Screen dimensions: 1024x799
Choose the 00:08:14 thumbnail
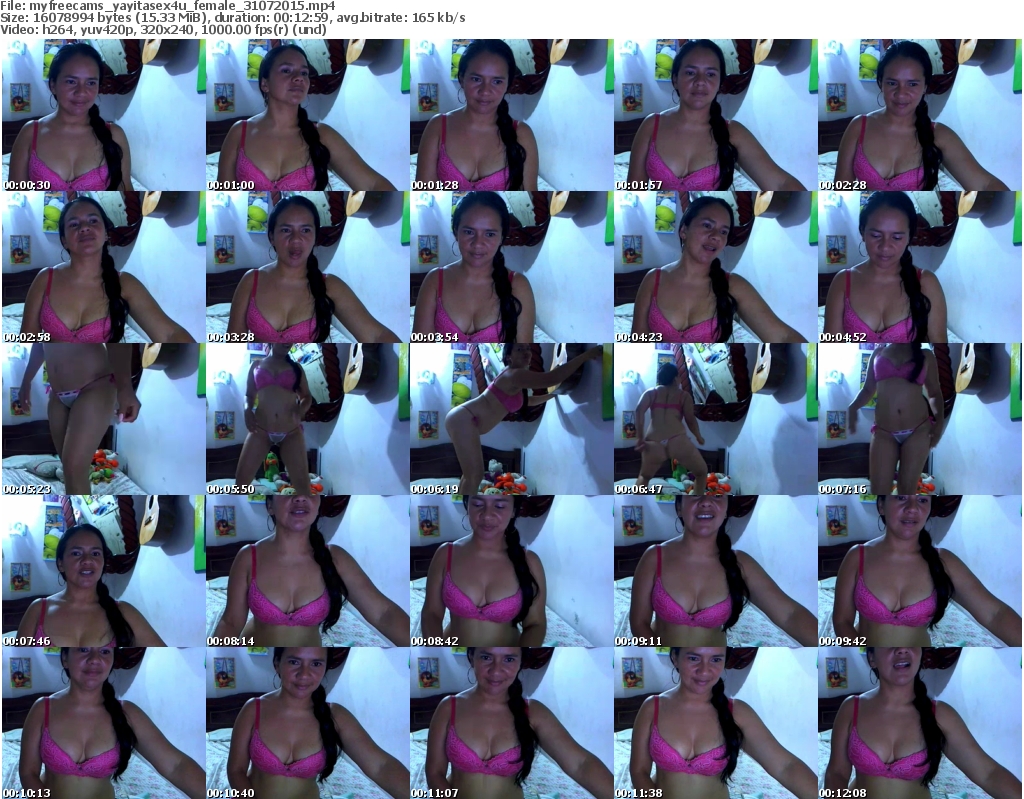click(x=308, y=572)
